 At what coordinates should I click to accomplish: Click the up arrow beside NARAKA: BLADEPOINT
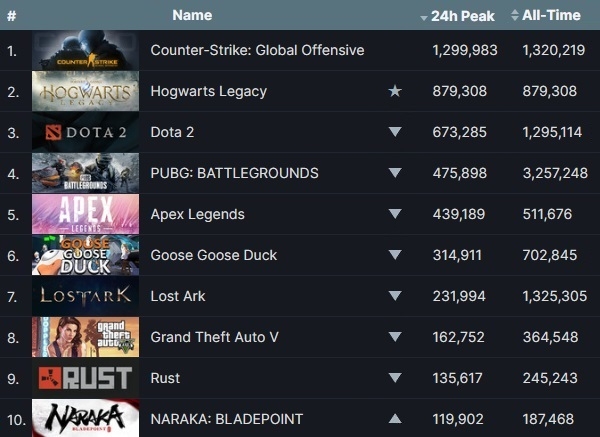395,419
